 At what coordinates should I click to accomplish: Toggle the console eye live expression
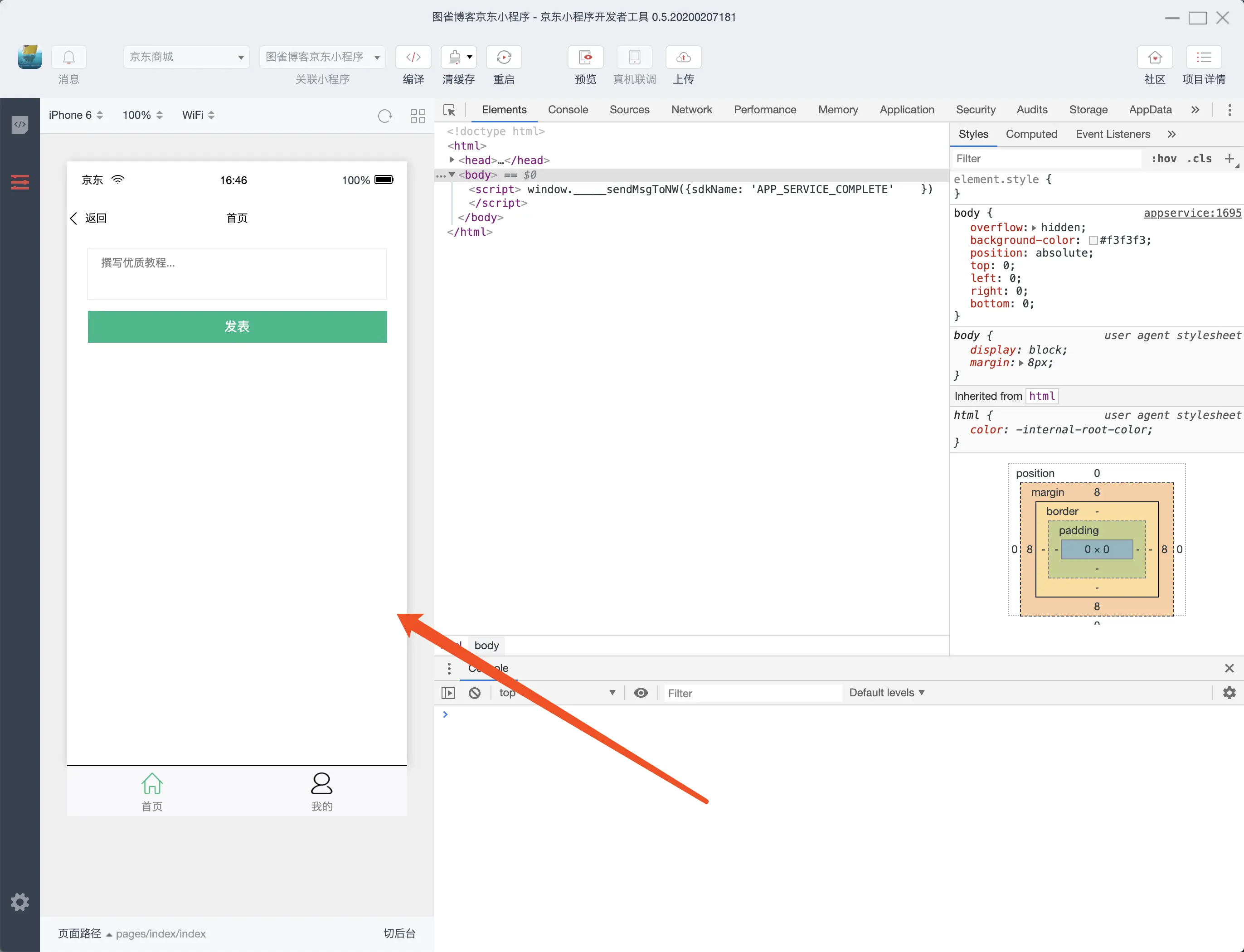641,693
